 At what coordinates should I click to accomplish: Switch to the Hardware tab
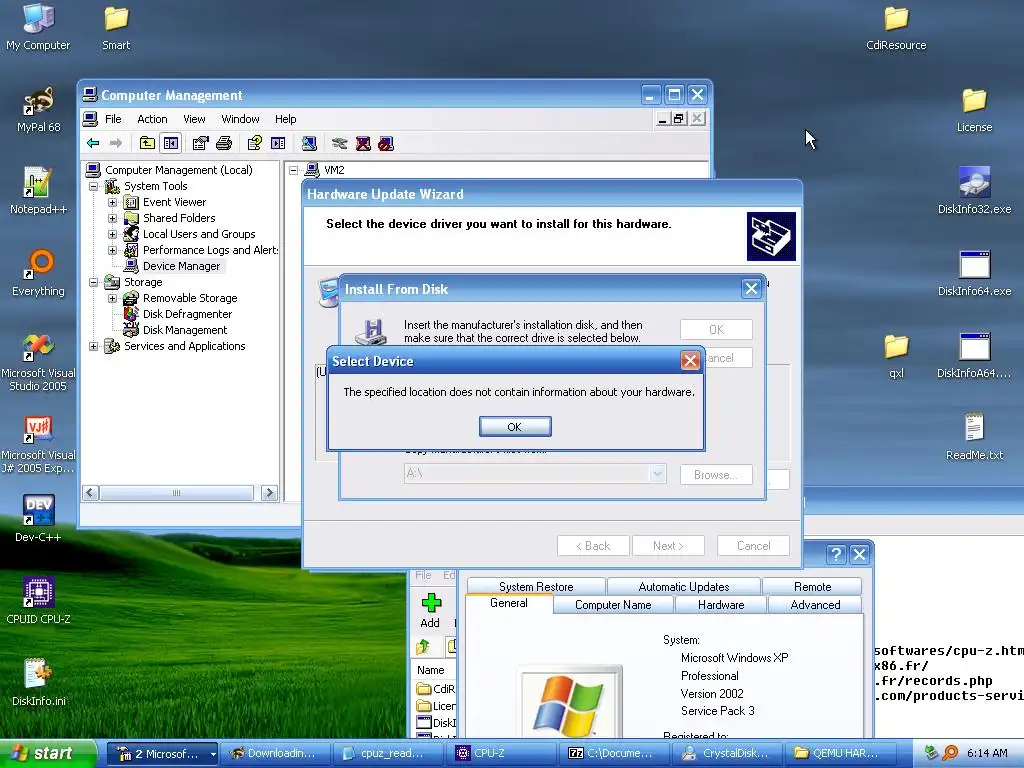tap(721, 605)
